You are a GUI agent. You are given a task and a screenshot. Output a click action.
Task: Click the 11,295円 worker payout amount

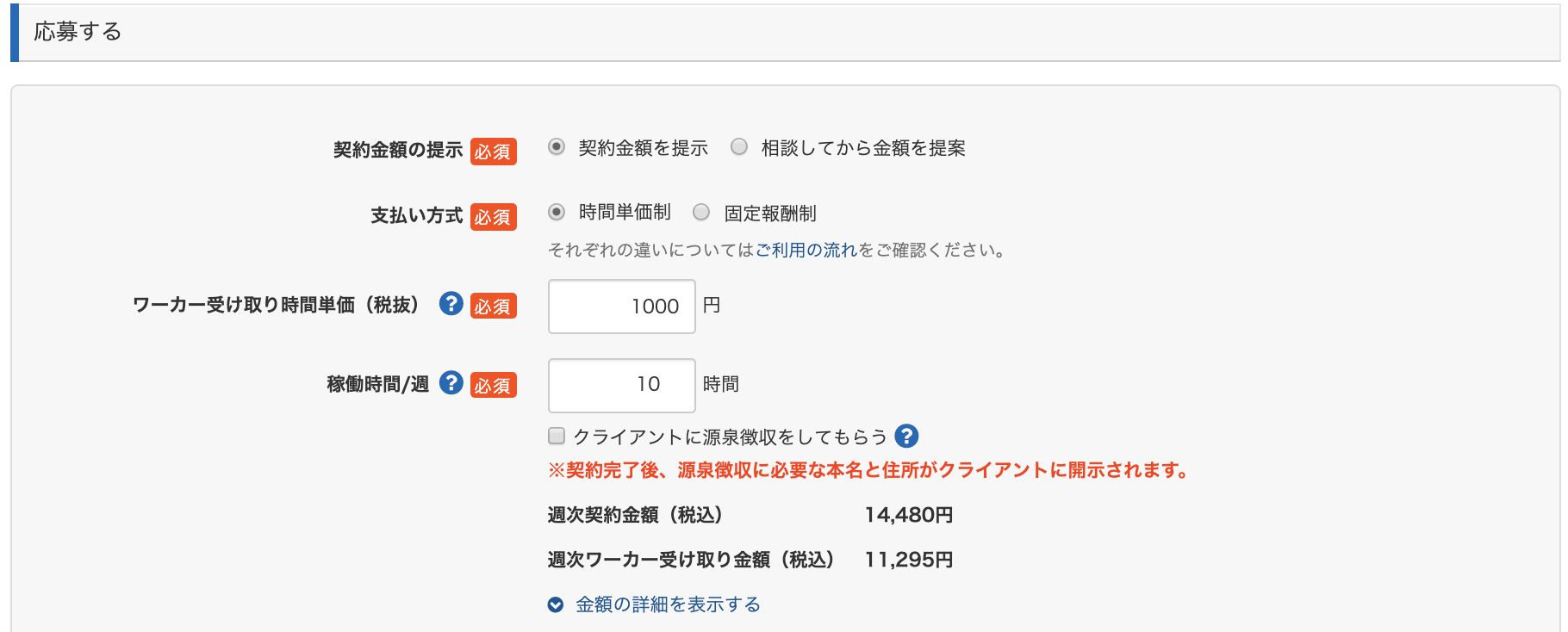click(908, 560)
